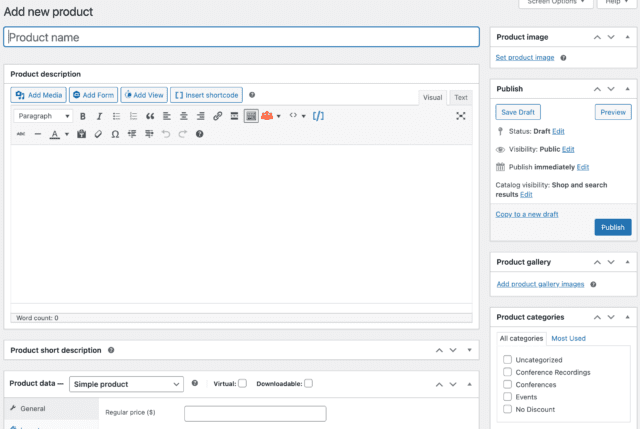Click the Product name field
640x429 pixels.
pos(241,37)
